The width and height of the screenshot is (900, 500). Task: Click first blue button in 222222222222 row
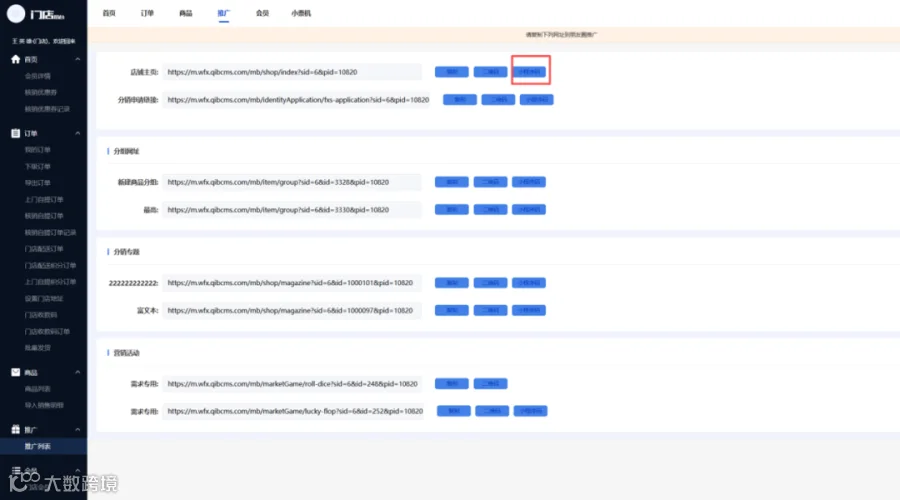pyautogui.click(x=452, y=282)
